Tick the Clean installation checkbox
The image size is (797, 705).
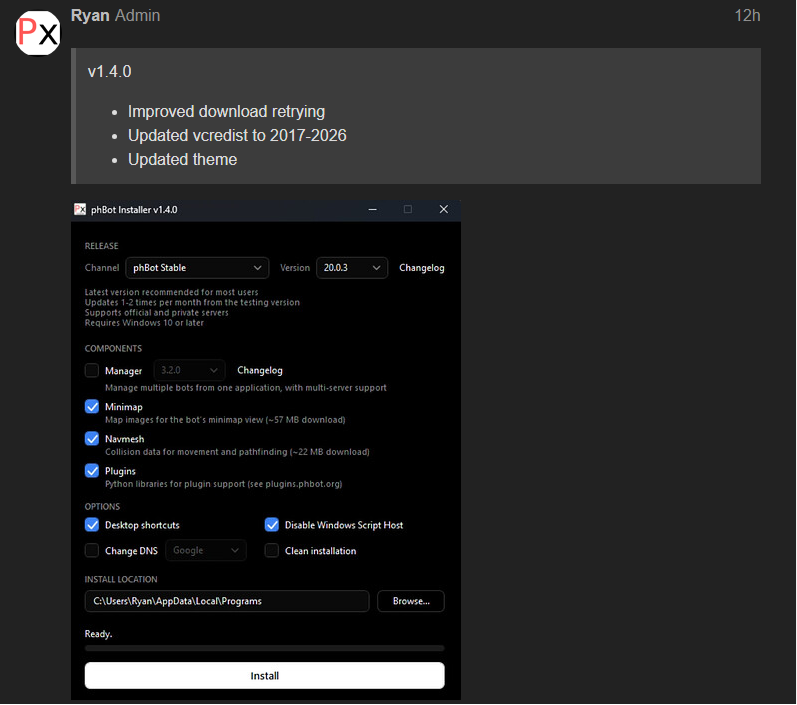coord(272,550)
